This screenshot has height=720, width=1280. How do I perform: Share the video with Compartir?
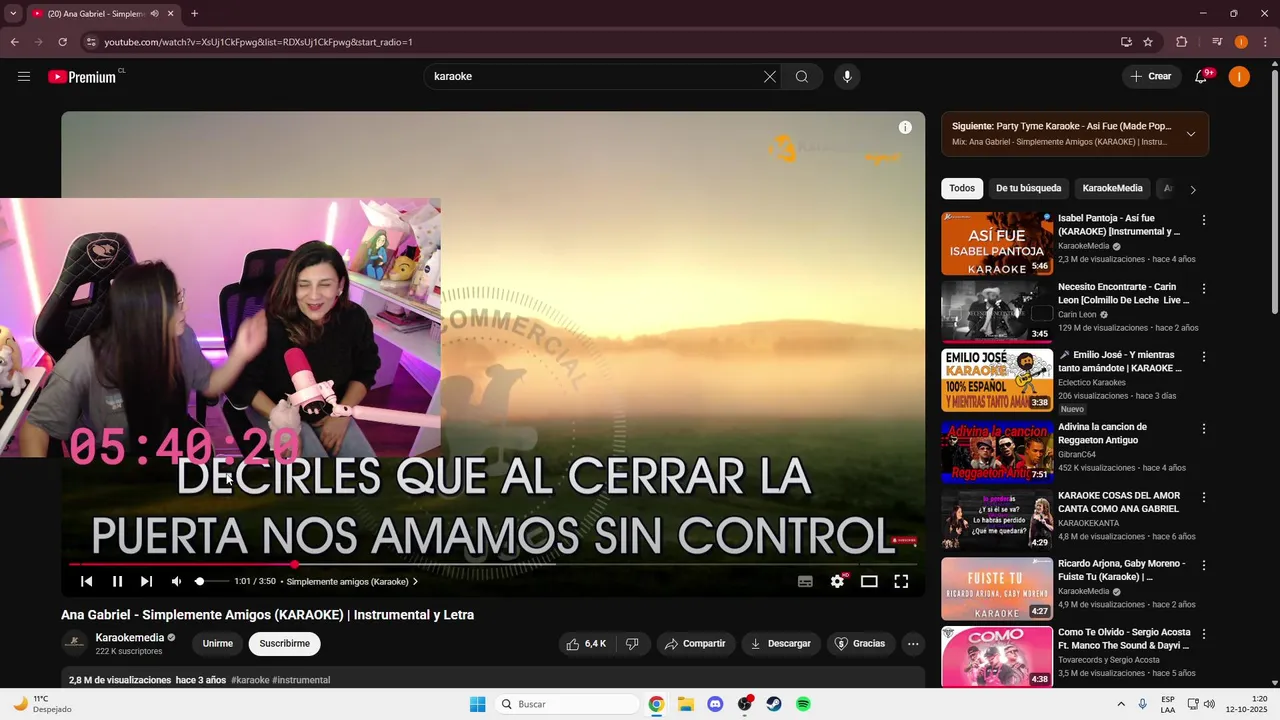point(695,644)
